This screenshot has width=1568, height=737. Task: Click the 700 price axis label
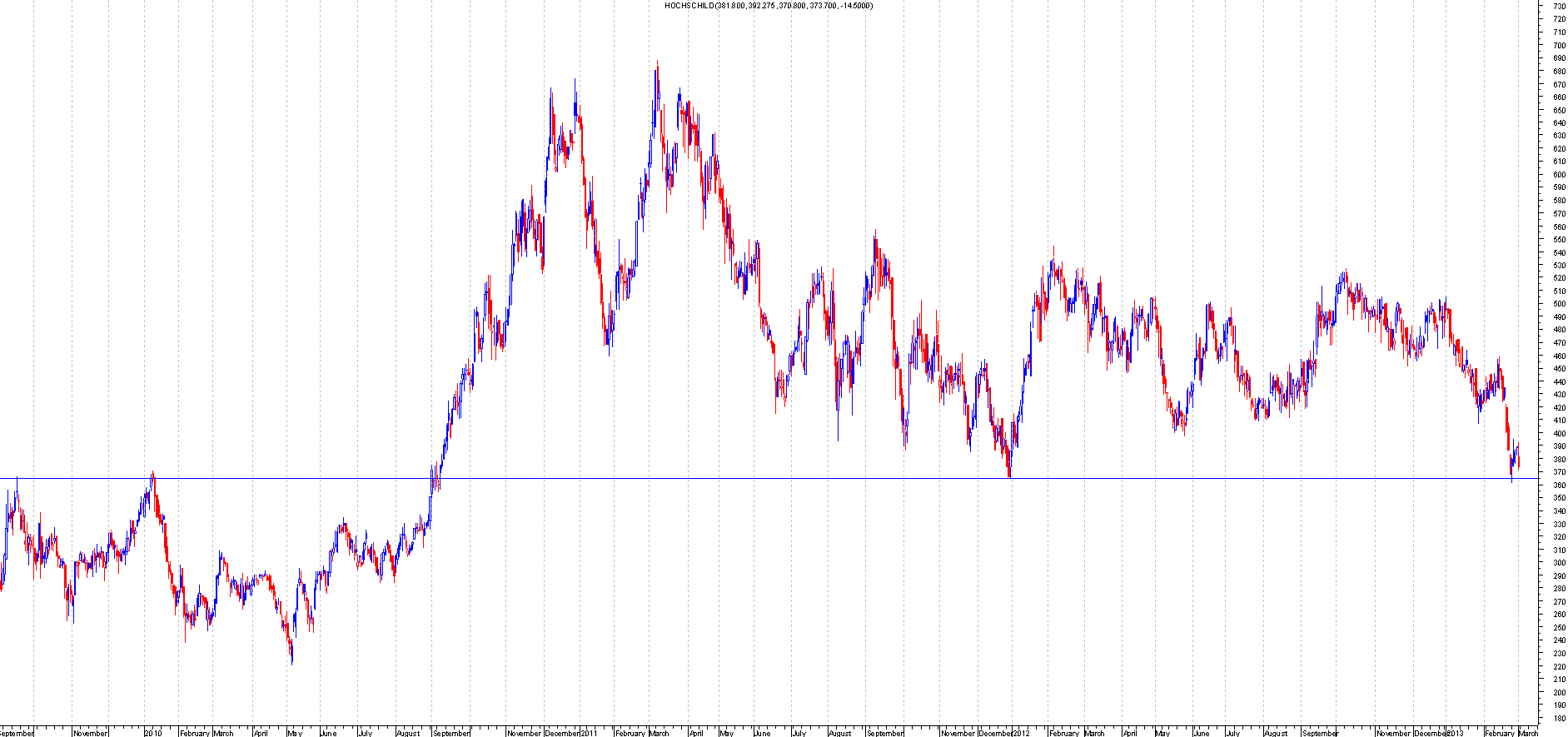click(x=1558, y=46)
